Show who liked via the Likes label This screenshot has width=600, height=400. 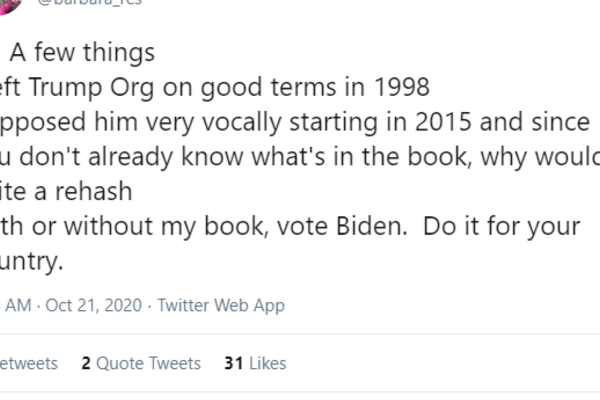pos(268,363)
